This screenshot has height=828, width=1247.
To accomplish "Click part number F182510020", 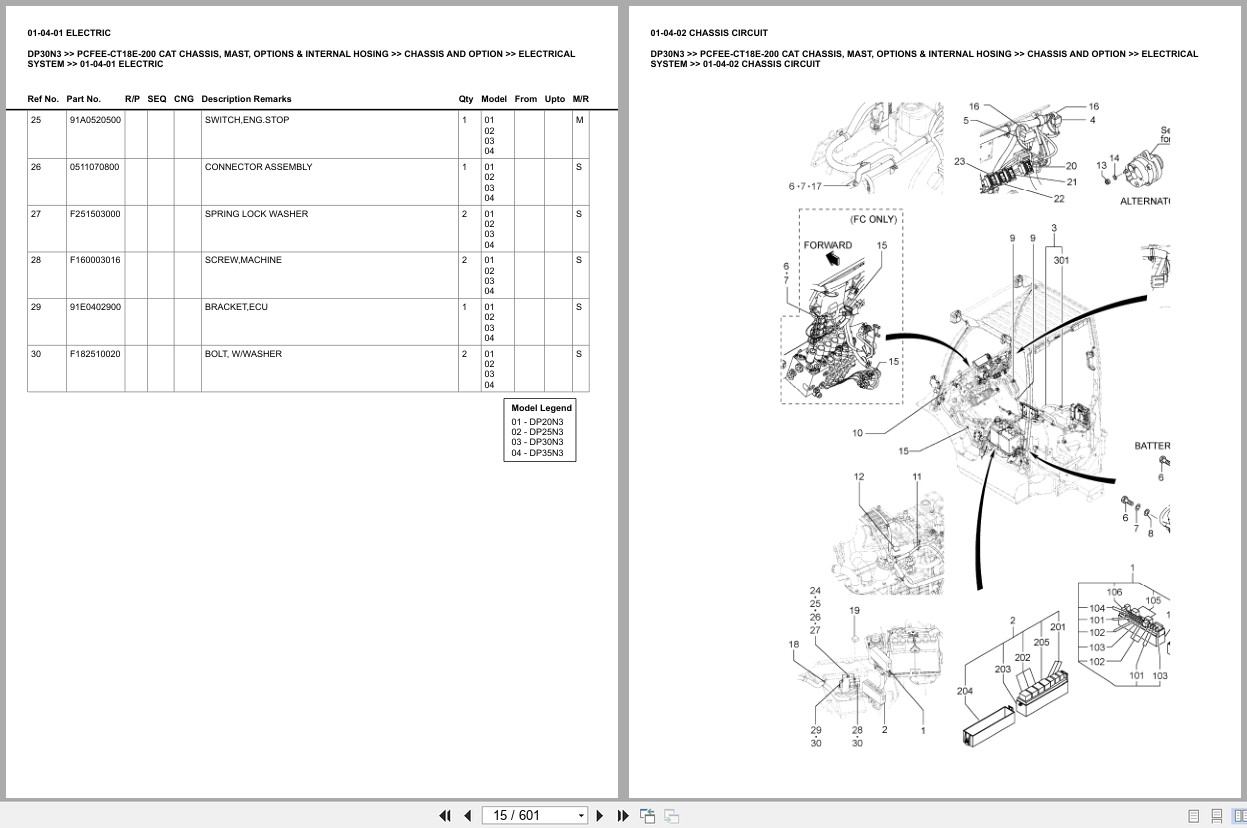I will [x=95, y=354].
